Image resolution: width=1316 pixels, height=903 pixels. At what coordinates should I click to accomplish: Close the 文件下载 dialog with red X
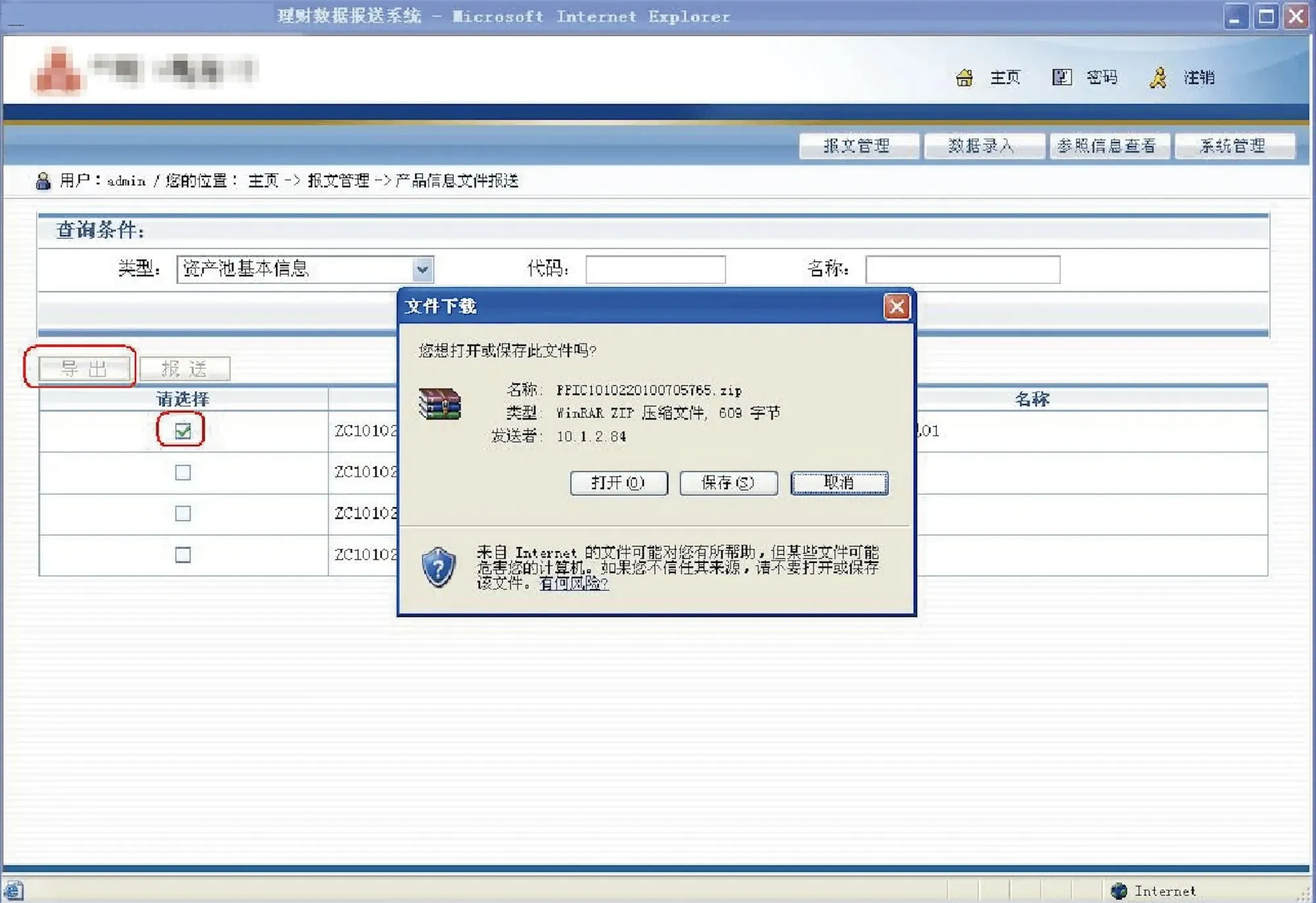[x=896, y=306]
